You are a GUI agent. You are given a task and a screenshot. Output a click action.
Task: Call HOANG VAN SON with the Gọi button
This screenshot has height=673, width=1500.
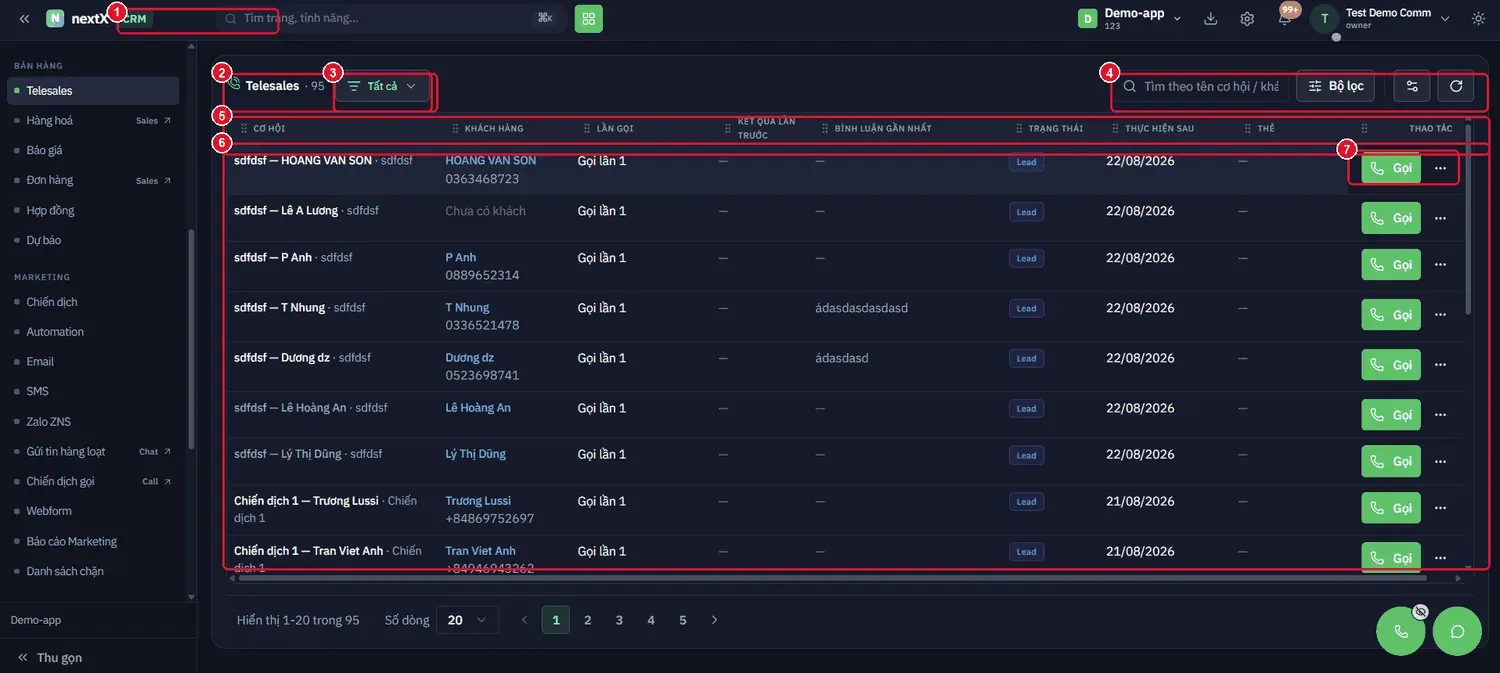pyautogui.click(x=1391, y=168)
